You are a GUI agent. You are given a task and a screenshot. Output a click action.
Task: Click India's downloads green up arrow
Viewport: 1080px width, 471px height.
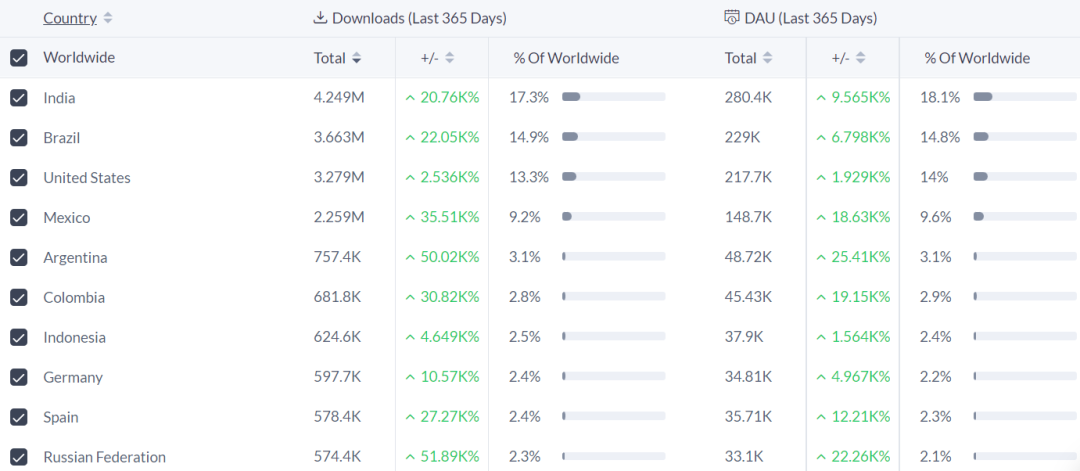coord(410,98)
